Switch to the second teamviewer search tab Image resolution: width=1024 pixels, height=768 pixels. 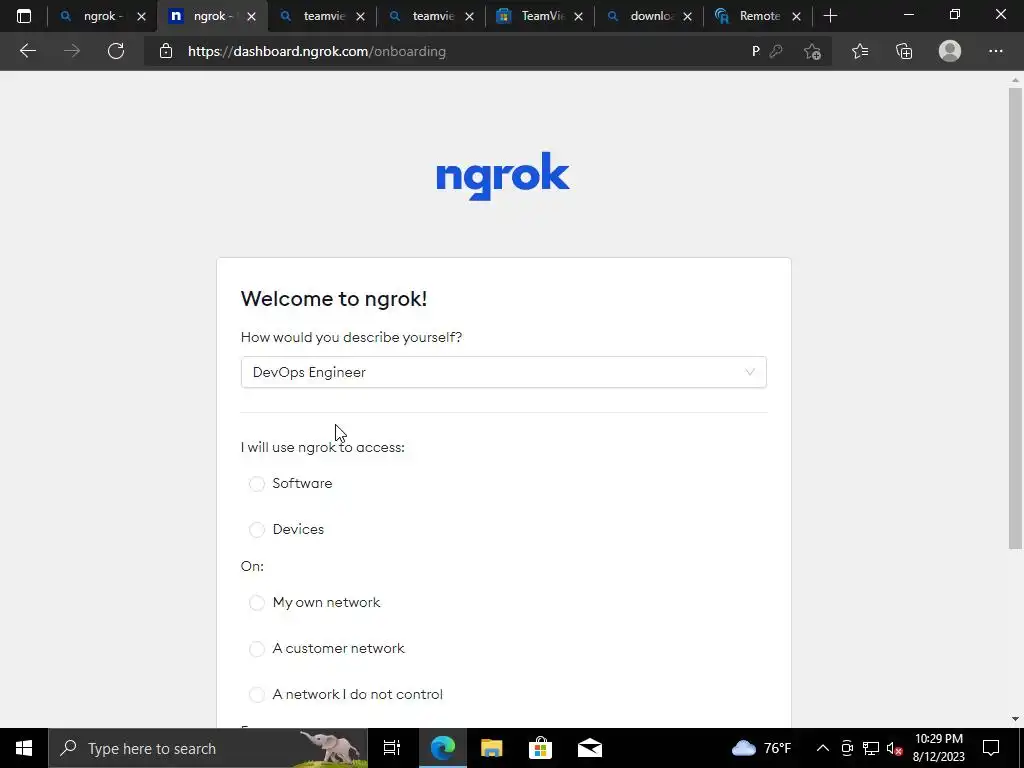(431, 16)
